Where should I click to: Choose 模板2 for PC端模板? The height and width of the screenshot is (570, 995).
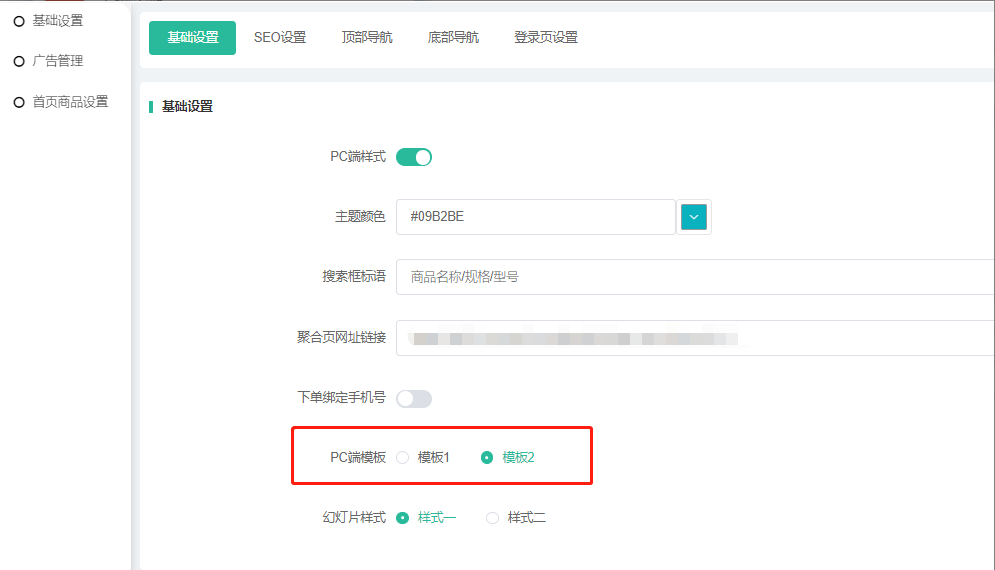[x=487, y=458]
